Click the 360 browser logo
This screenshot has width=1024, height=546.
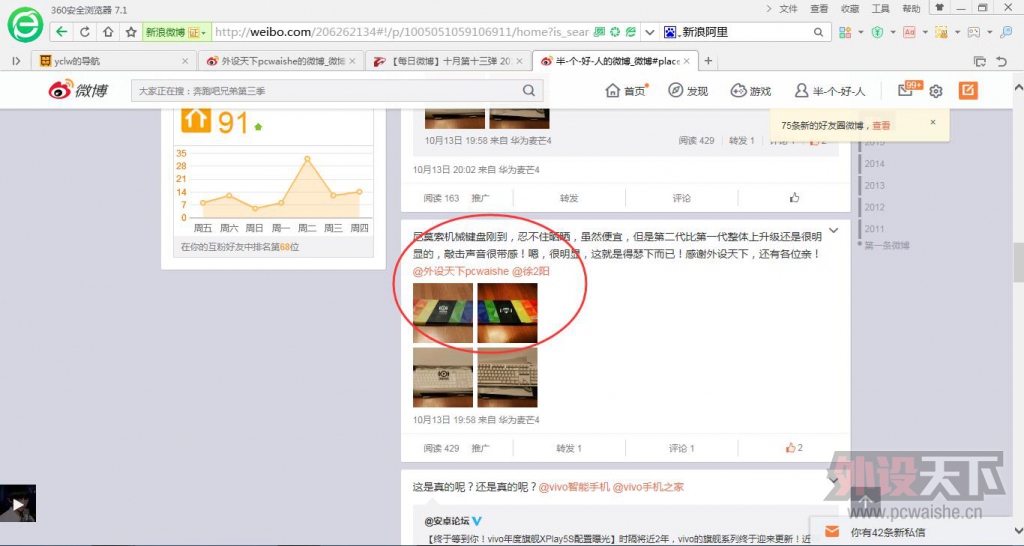pyautogui.click(x=25, y=25)
